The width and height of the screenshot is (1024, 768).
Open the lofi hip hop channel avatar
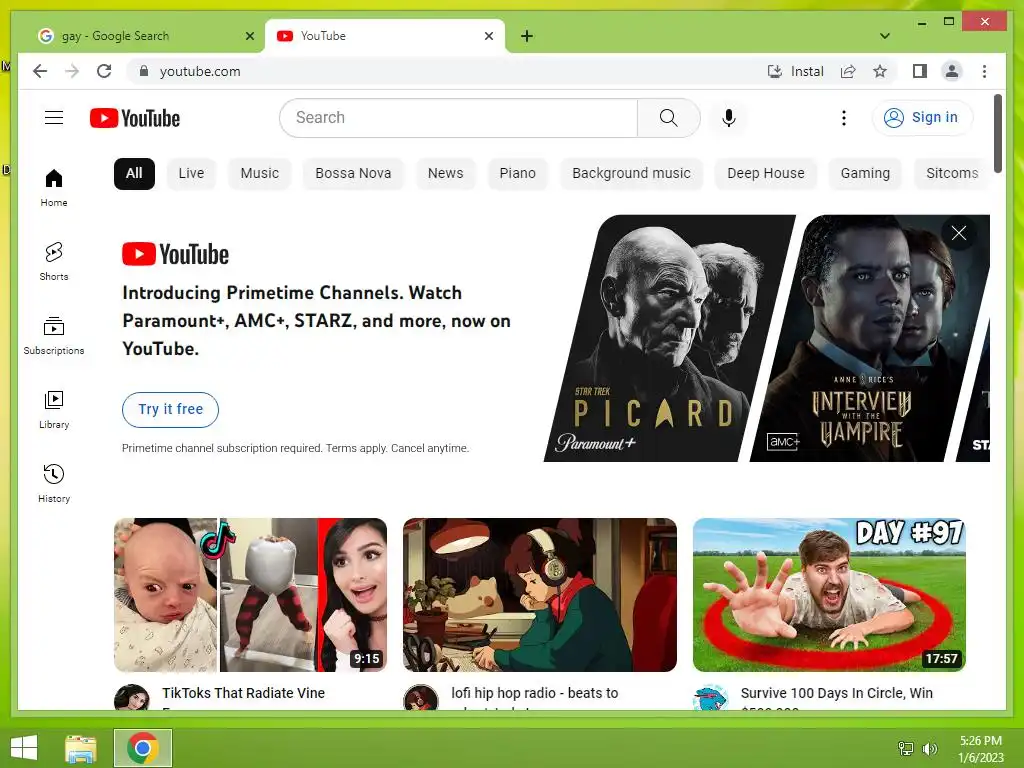pyautogui.click(x=421, y=697)
